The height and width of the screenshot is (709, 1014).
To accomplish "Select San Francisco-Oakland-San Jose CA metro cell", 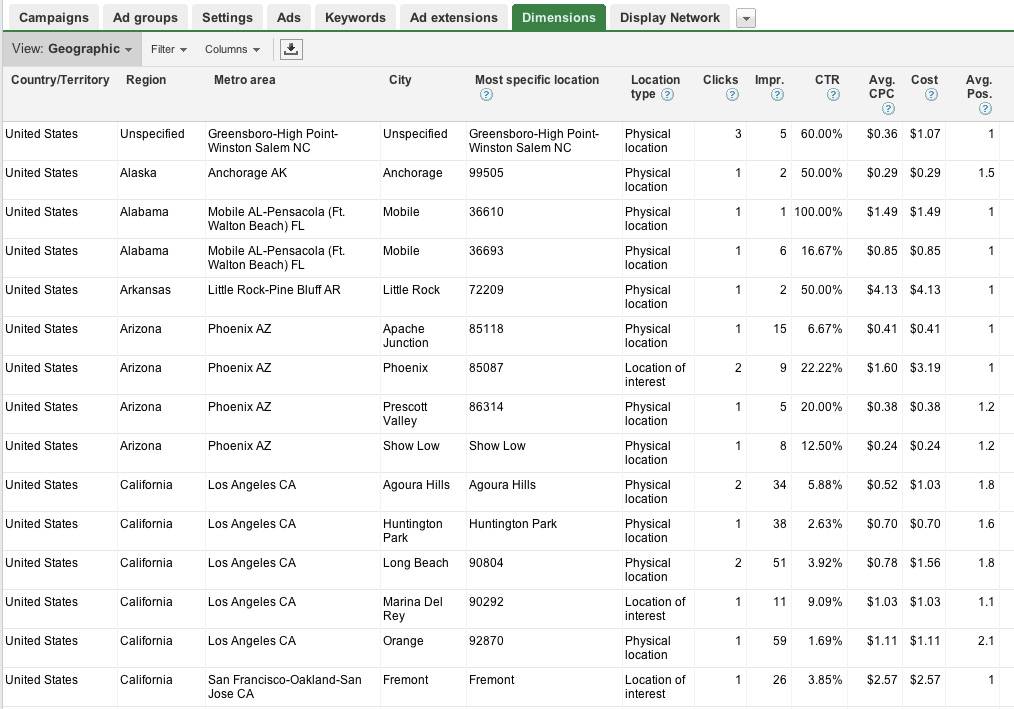I will [285, 687].
